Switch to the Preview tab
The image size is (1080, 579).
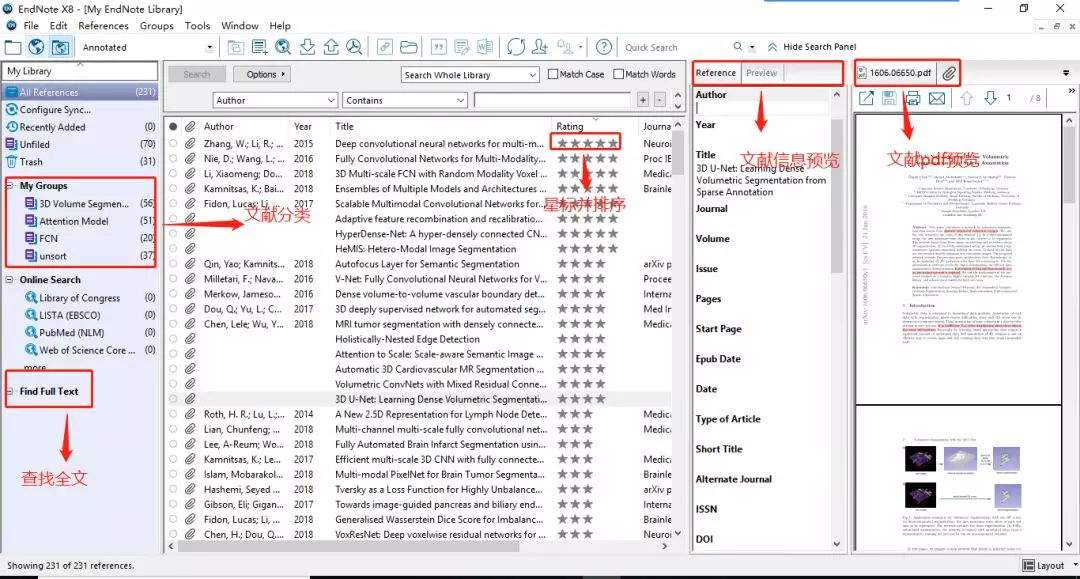[x=761, y=73]
